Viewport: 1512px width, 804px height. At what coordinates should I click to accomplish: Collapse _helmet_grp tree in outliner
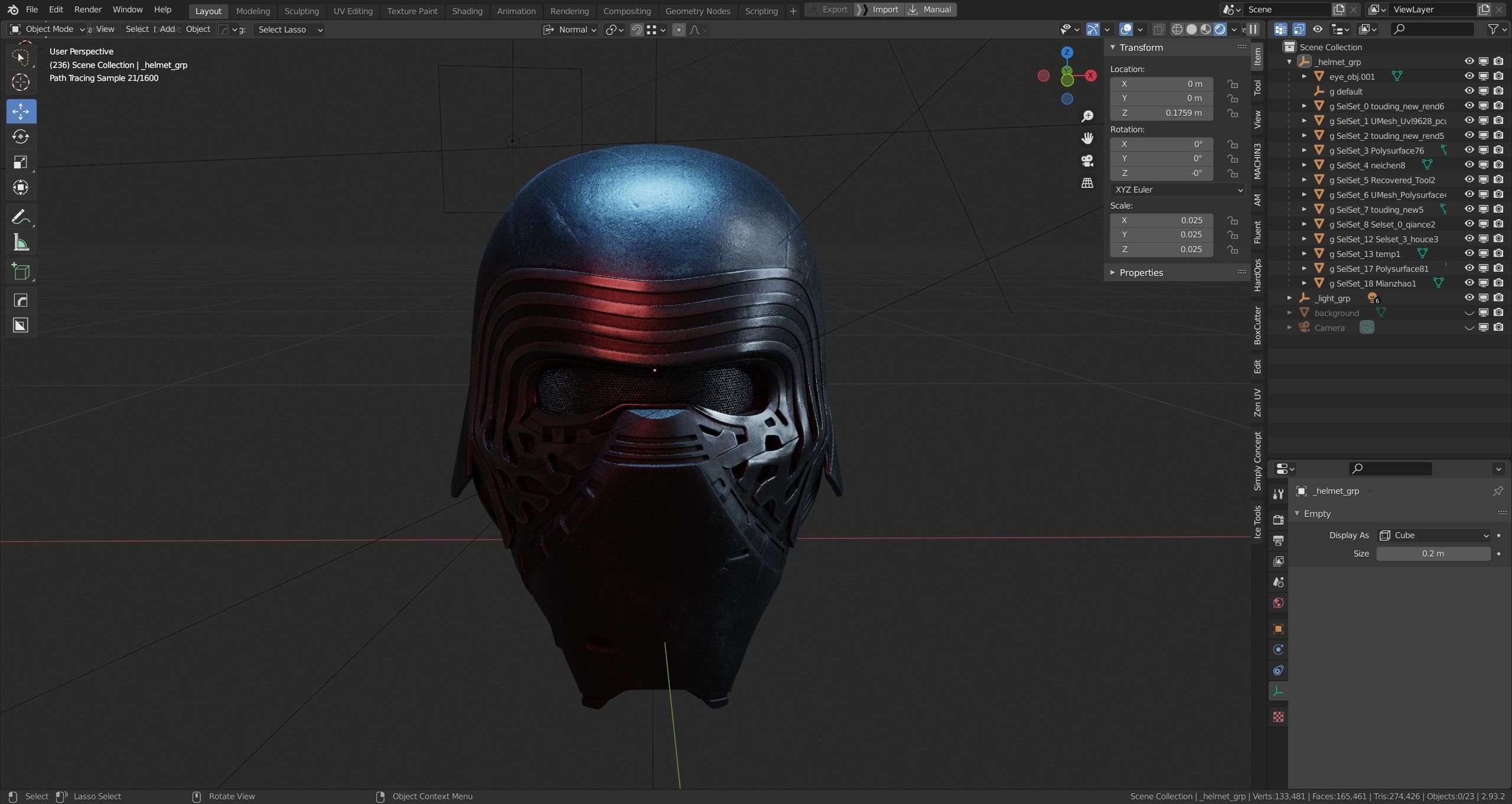point(1289,61)
